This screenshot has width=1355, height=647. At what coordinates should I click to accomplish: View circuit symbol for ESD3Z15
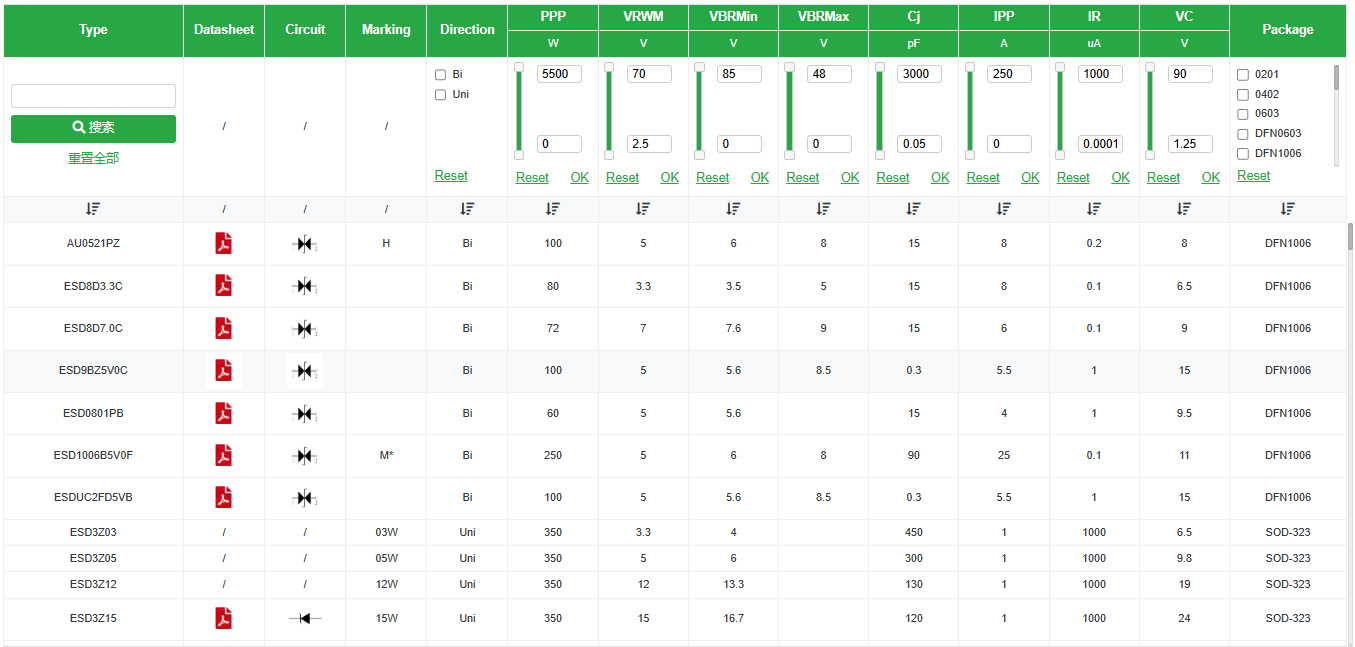coord(305,618)
